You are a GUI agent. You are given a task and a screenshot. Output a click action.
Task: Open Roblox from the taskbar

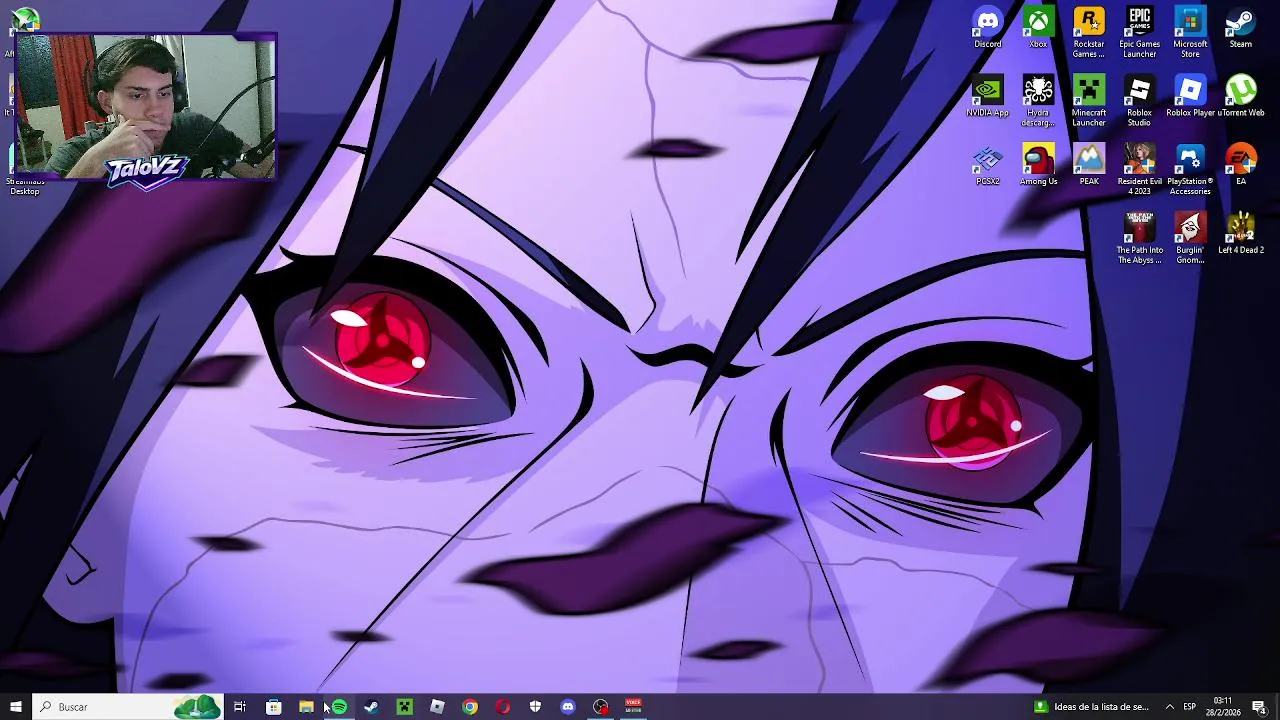coord(437,707)
